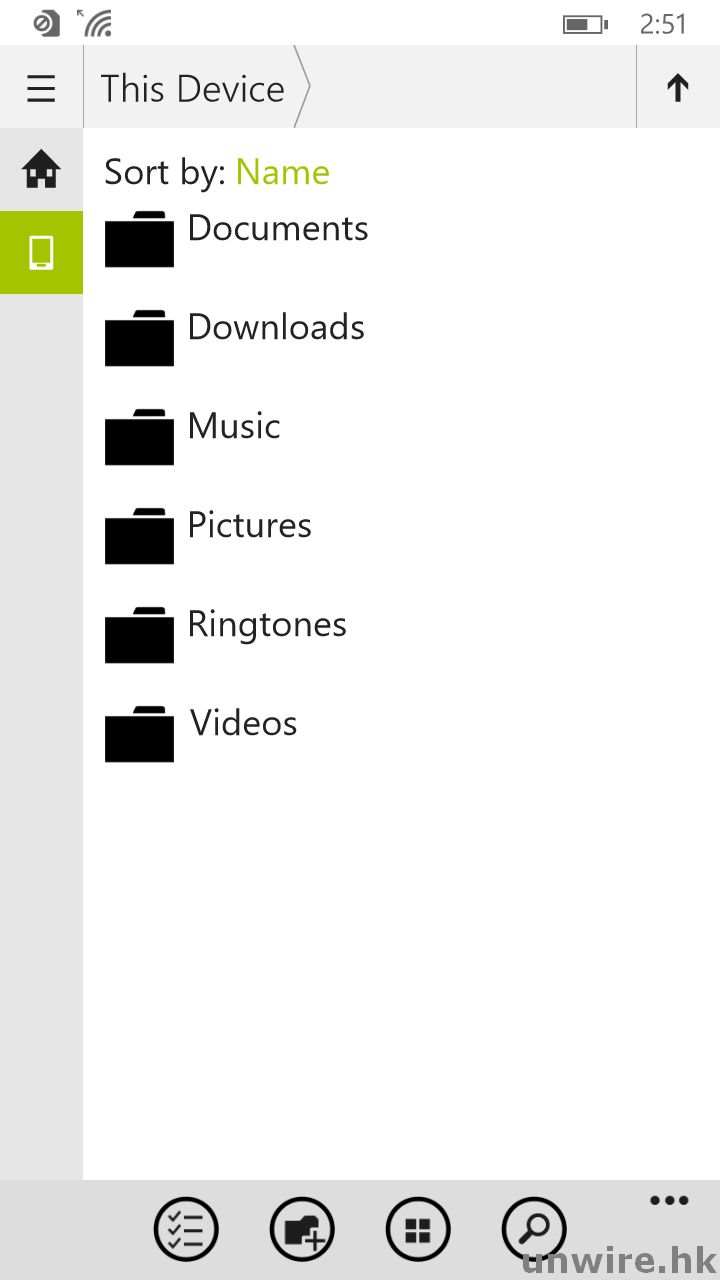Tap the select items checklist icon

pyautogui.click(x=186, y=1229)
